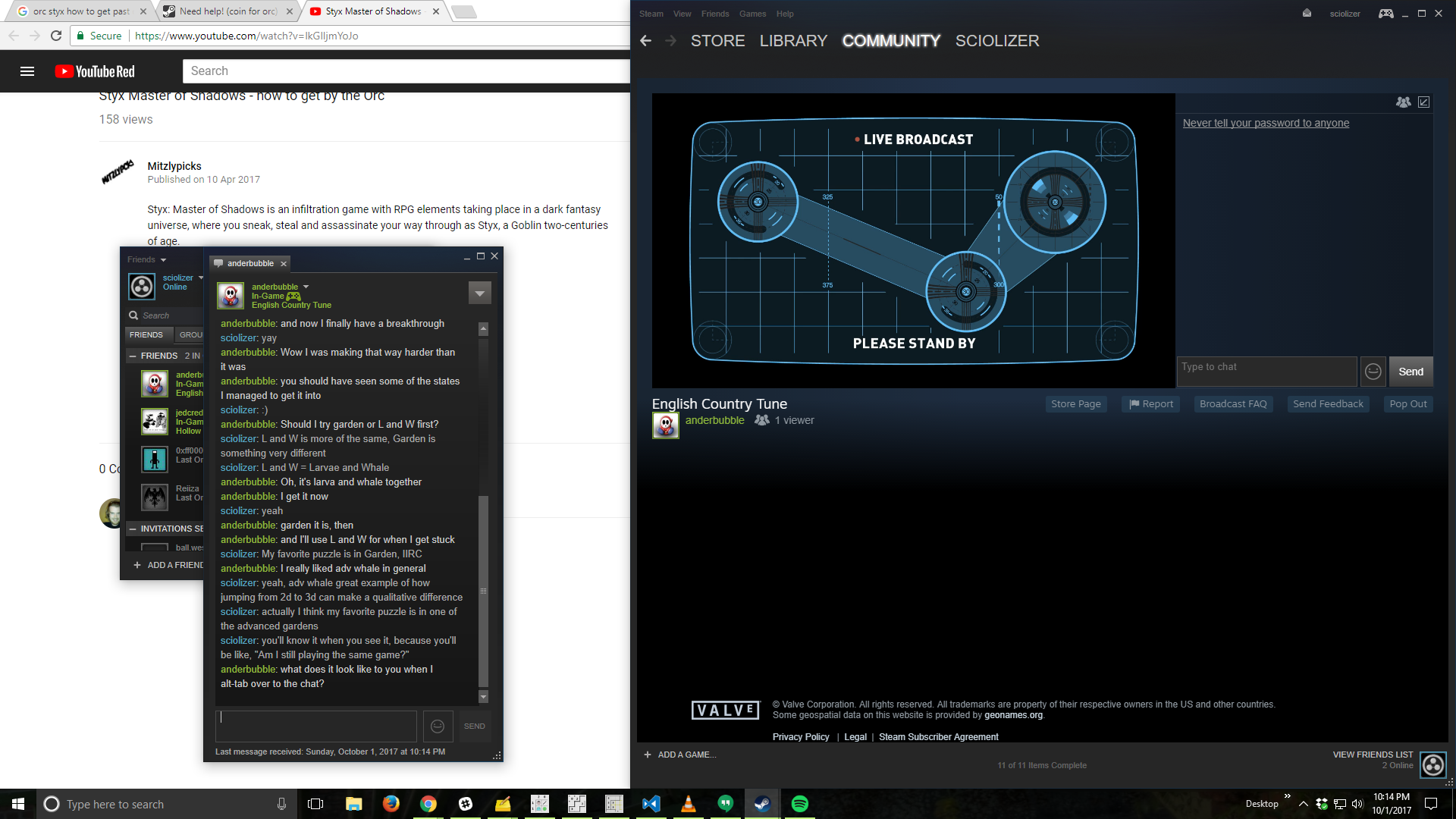Collapse the INVITATIONS SENT group
1456x819 pixels.
133,529
